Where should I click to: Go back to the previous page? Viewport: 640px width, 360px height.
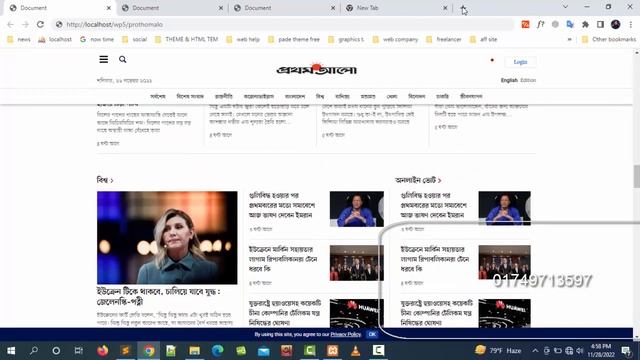coord(11,24)
